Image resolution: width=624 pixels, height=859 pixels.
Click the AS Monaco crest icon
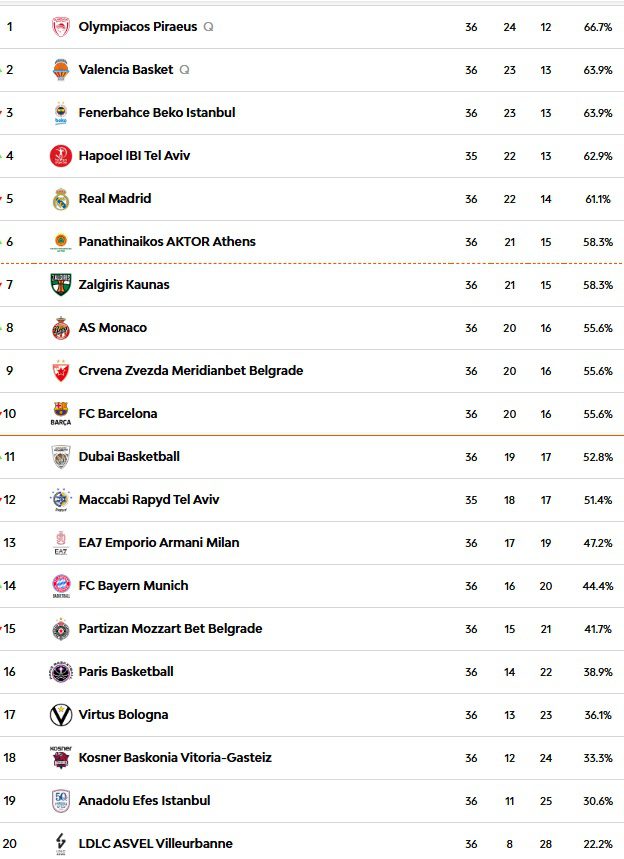[59, 327]
